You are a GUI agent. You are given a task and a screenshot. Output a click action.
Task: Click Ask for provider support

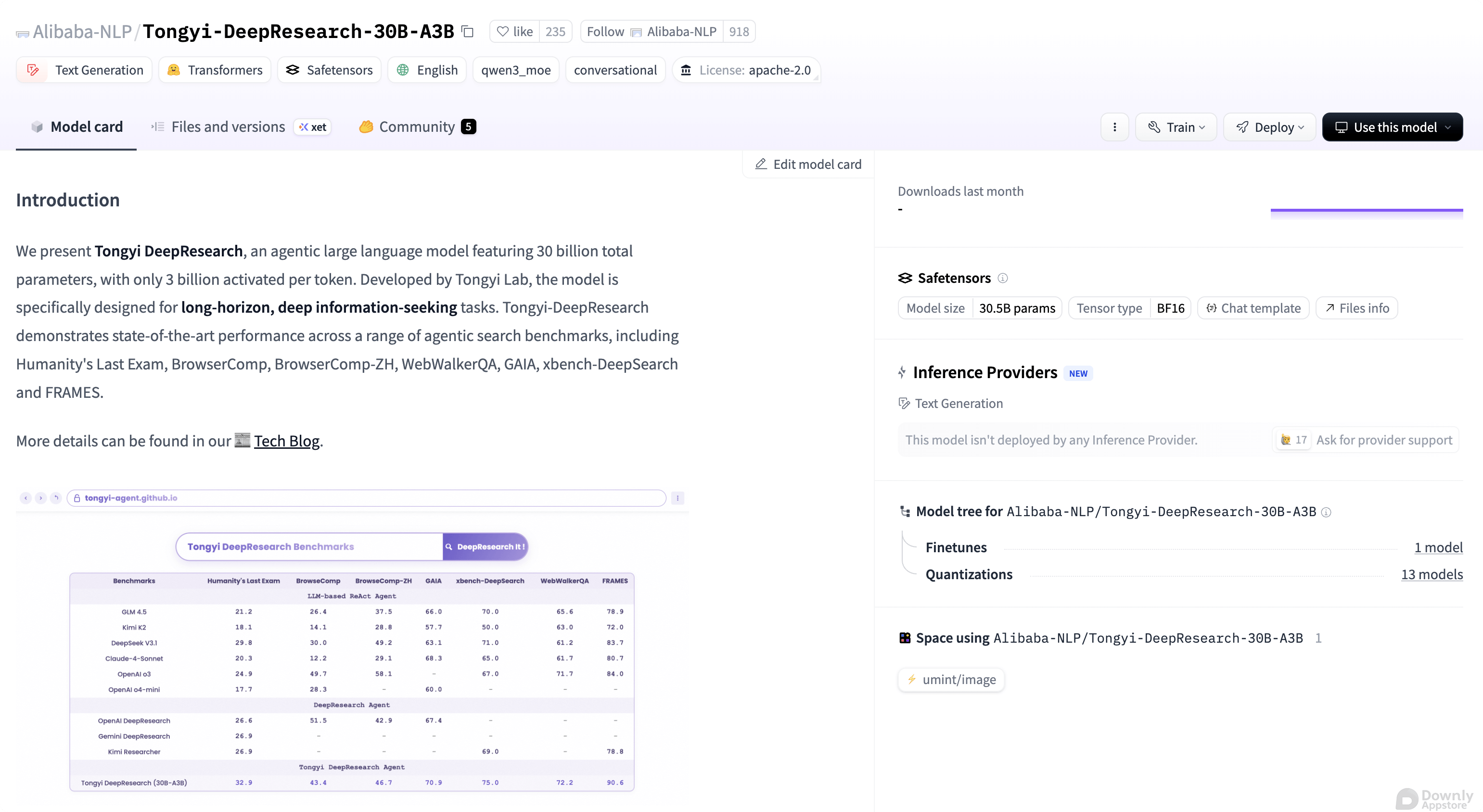[1384, 440]
